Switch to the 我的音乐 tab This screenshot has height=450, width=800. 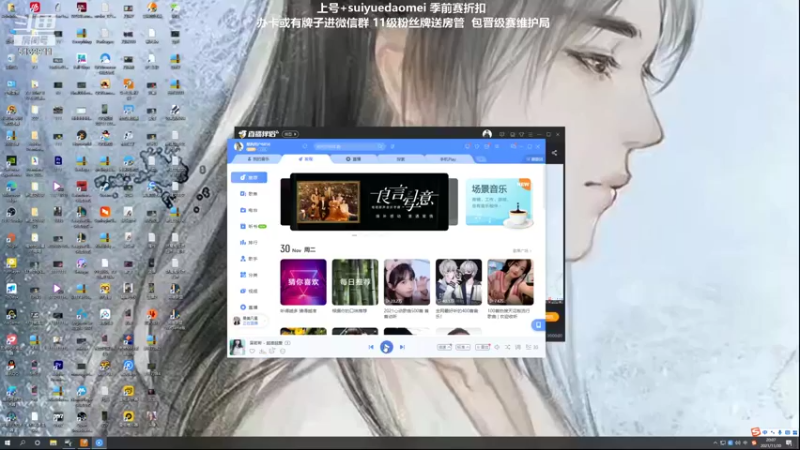[x=258, y=159]
